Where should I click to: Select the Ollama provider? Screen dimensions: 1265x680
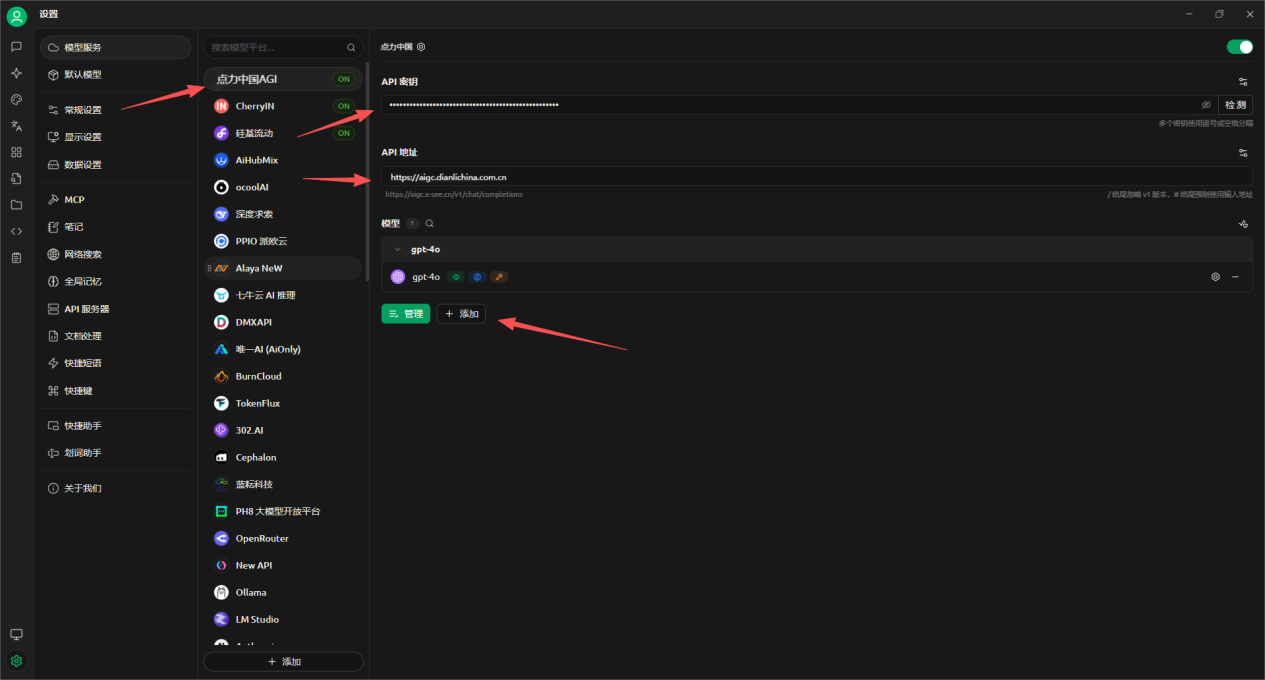pos(283,592)
